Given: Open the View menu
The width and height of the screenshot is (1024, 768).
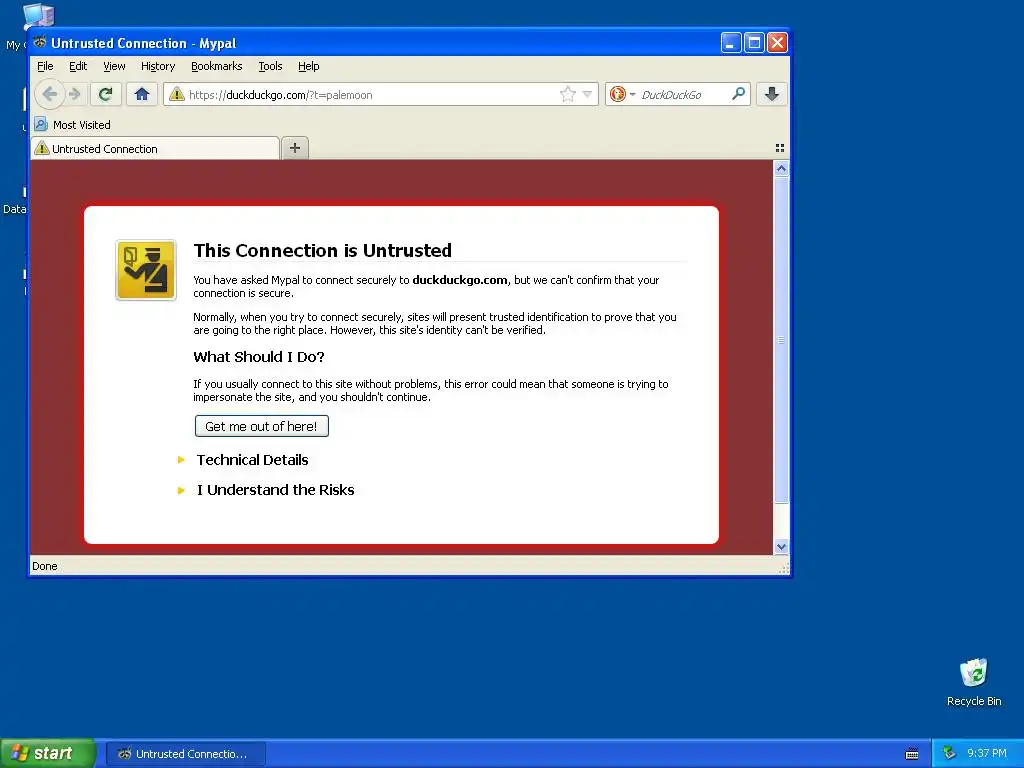Looking at the screenshot, I should click(x=114, y=66).
